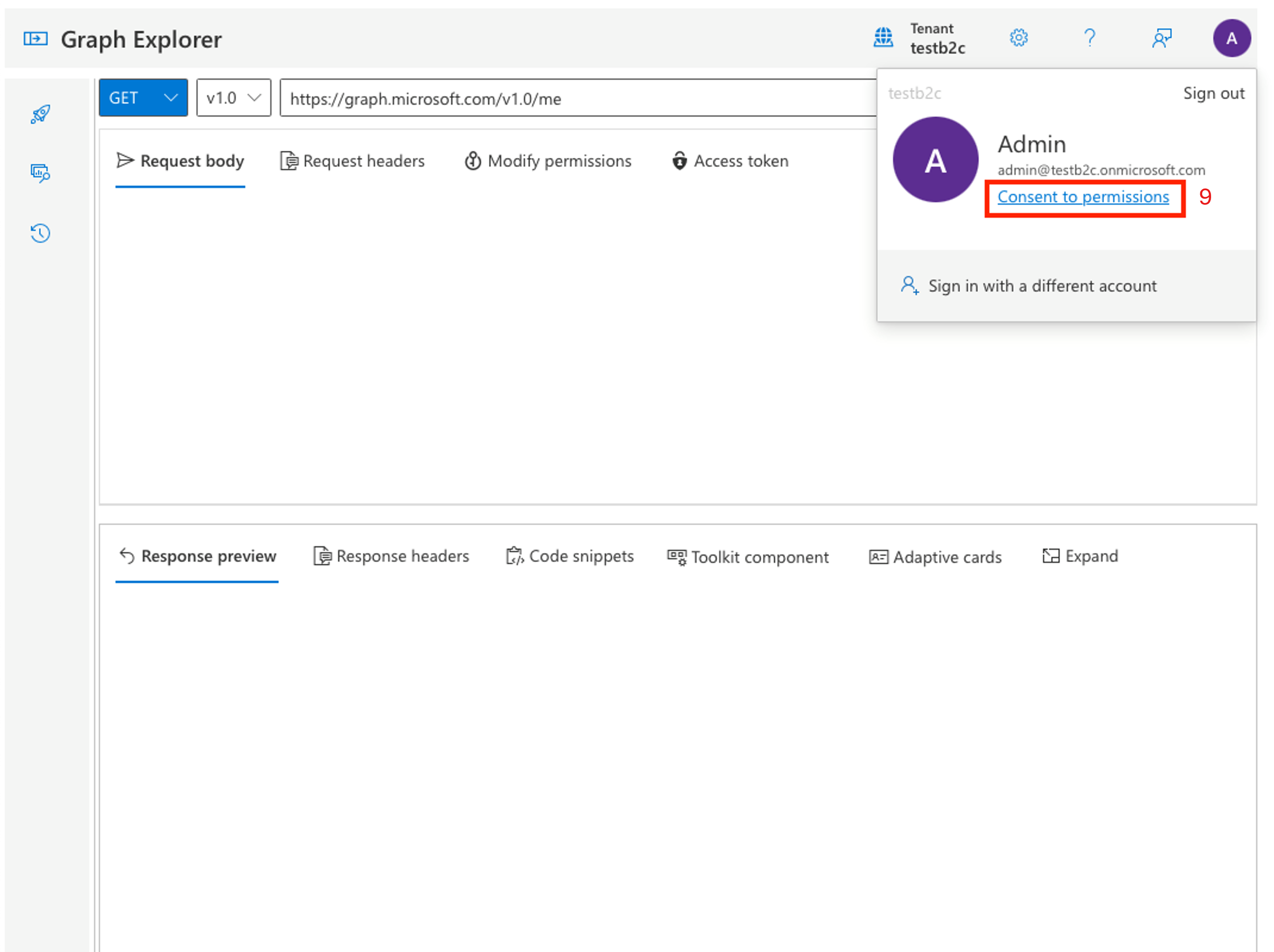The image size is (1274, 952).
Task: Click the settings gear icon
Action: point(1018,38)
